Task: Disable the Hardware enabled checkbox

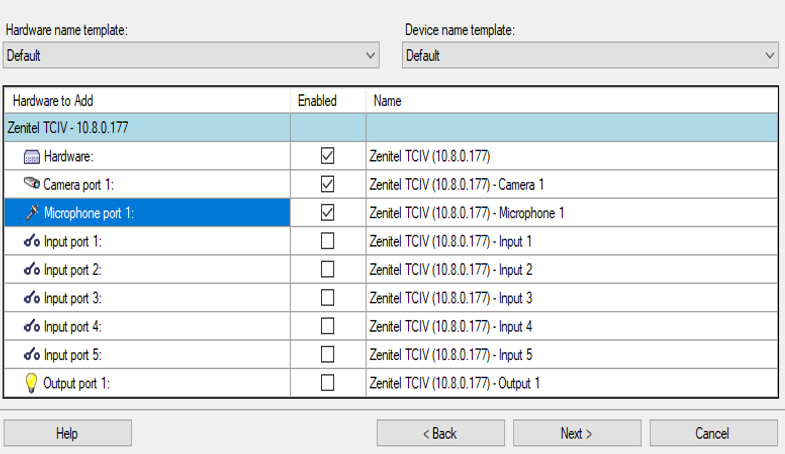Action: 327,156
